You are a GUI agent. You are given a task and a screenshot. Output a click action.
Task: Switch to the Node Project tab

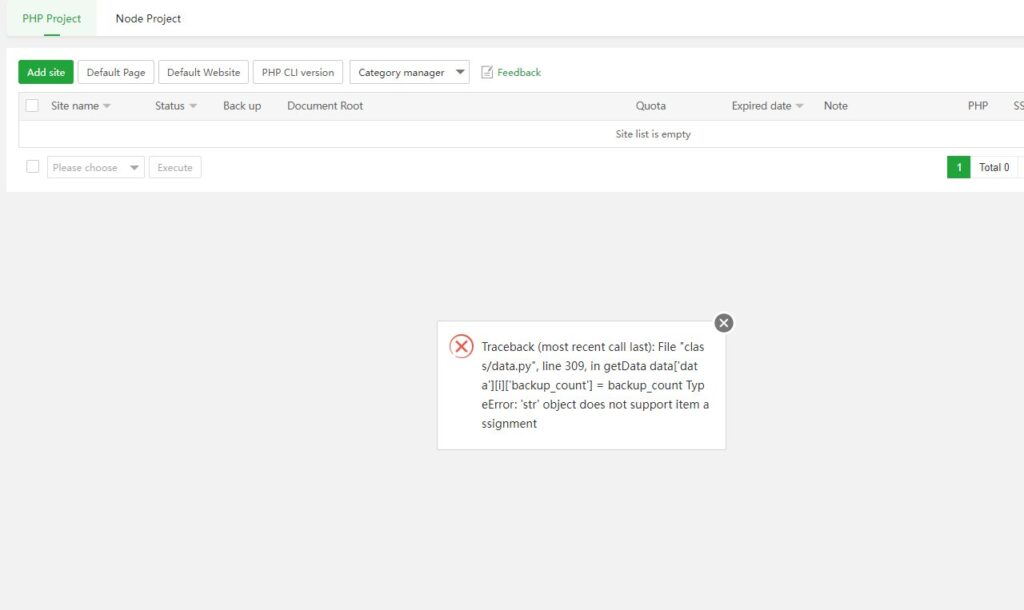147,18
